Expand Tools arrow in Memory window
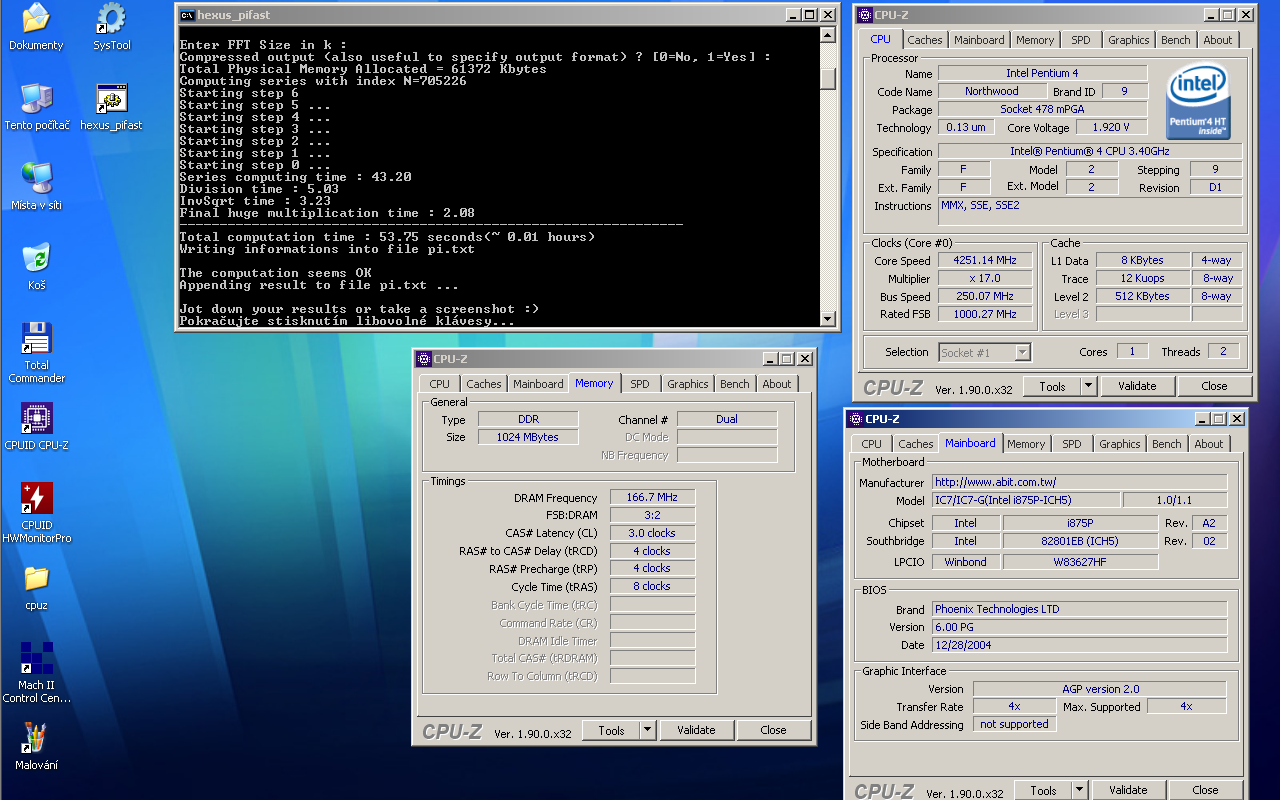The image size is (1280, 800). point(648,730)
